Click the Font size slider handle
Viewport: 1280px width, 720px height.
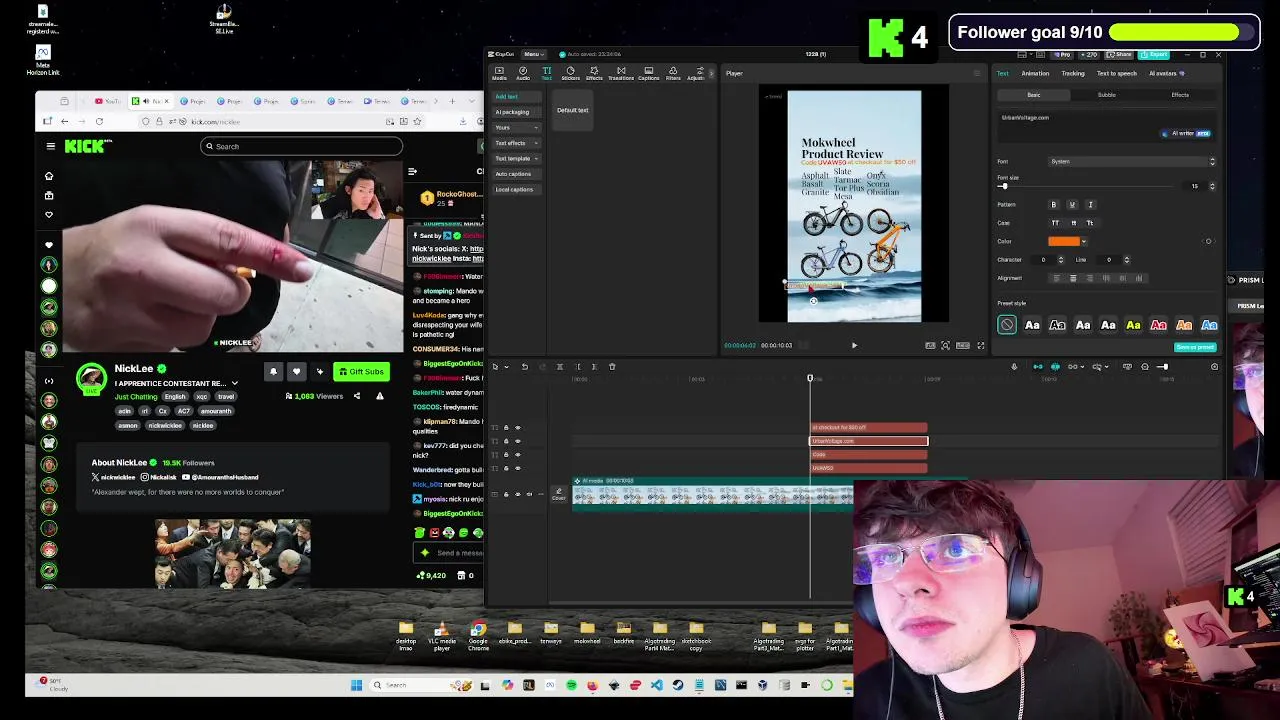(1004, 186)
